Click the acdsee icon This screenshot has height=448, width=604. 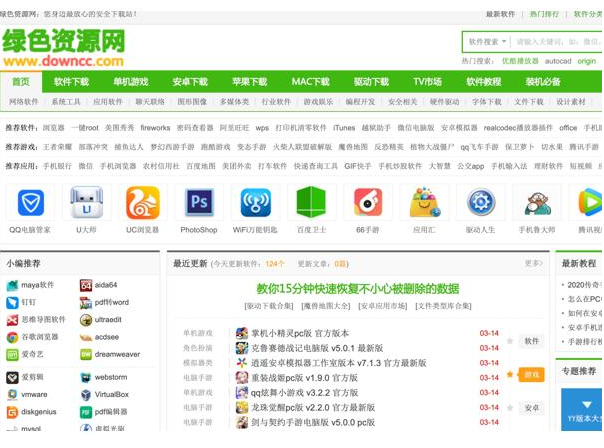pos(86,337)
